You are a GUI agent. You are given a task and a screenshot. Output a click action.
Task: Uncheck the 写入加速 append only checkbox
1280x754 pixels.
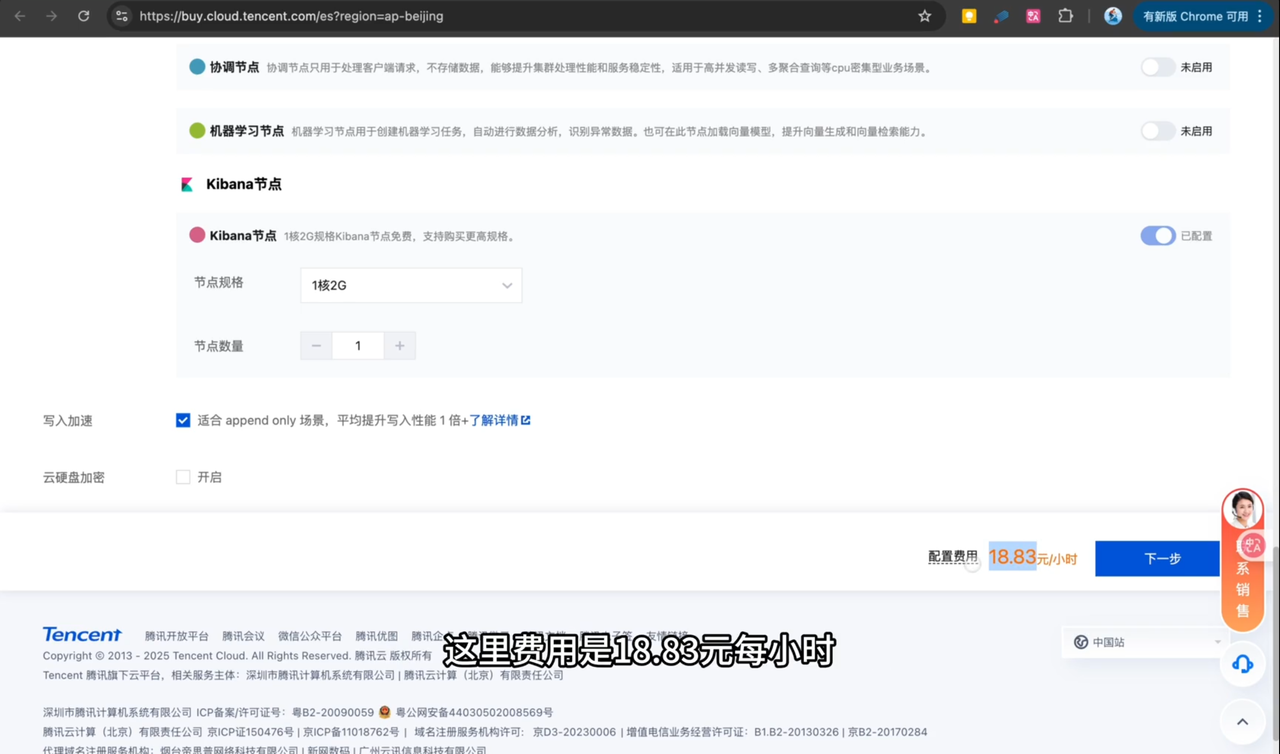[x=183, y=420]
